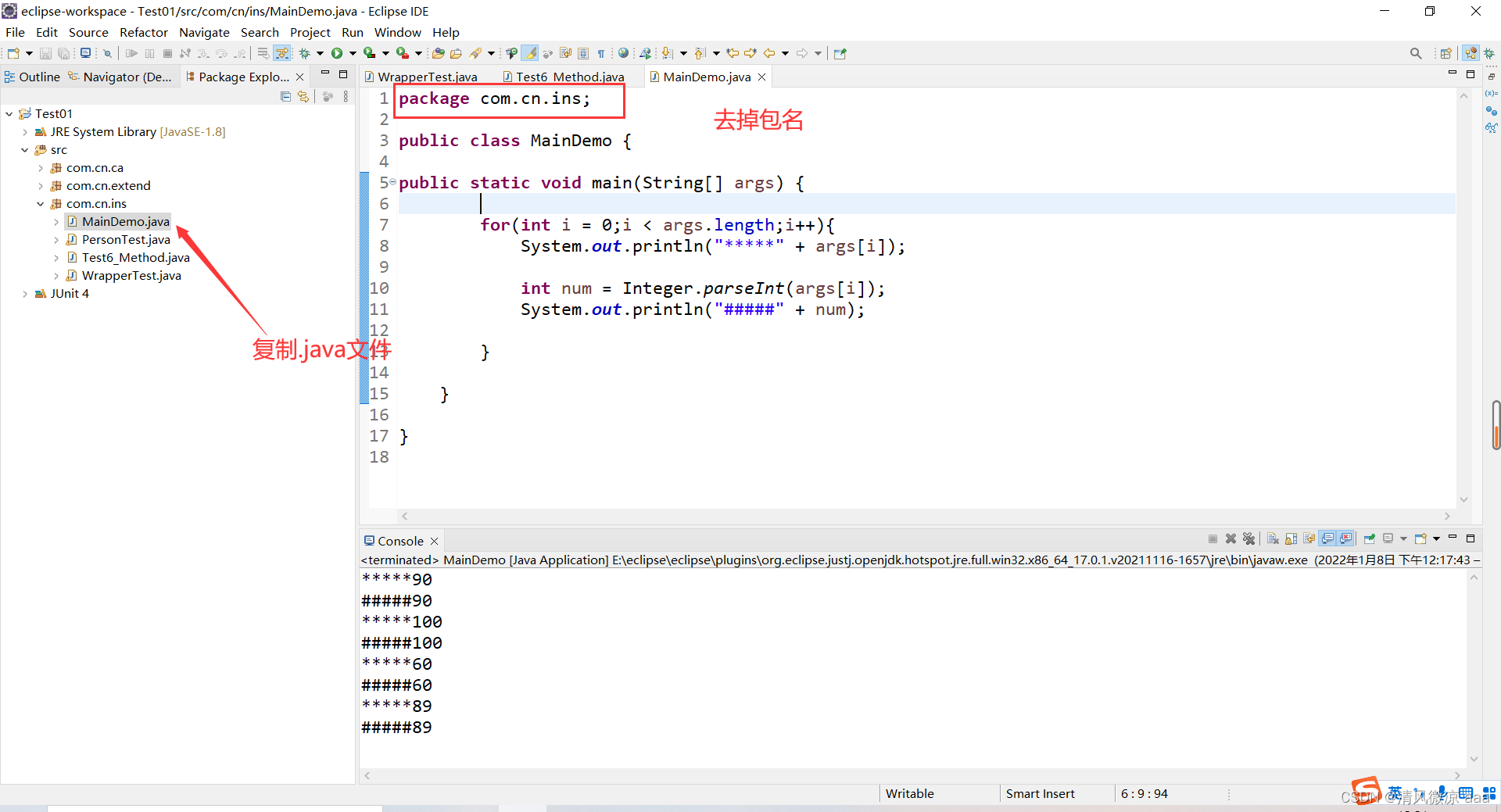Switch to the Outline view tab
1501x812 pixels.
click(32, 77)
